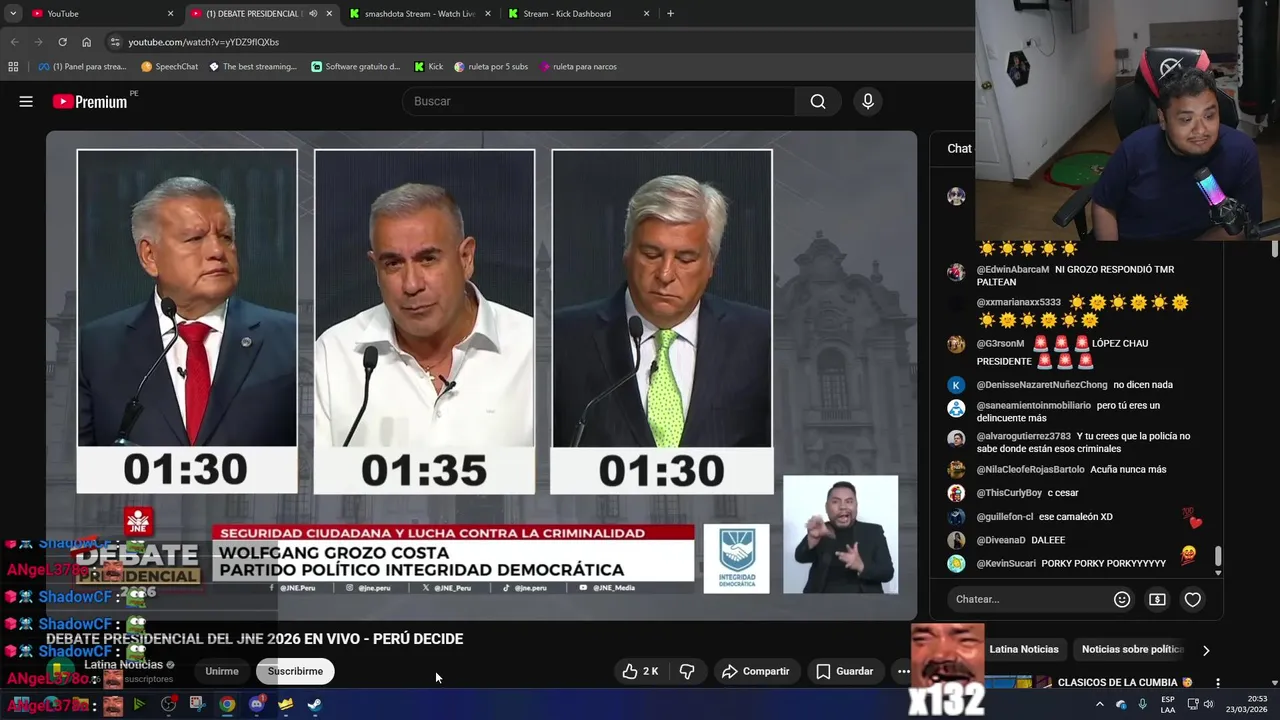Click the youtube.com address bar URL
This screenshot has width=1280, height=720.
(x=204, y=42)
